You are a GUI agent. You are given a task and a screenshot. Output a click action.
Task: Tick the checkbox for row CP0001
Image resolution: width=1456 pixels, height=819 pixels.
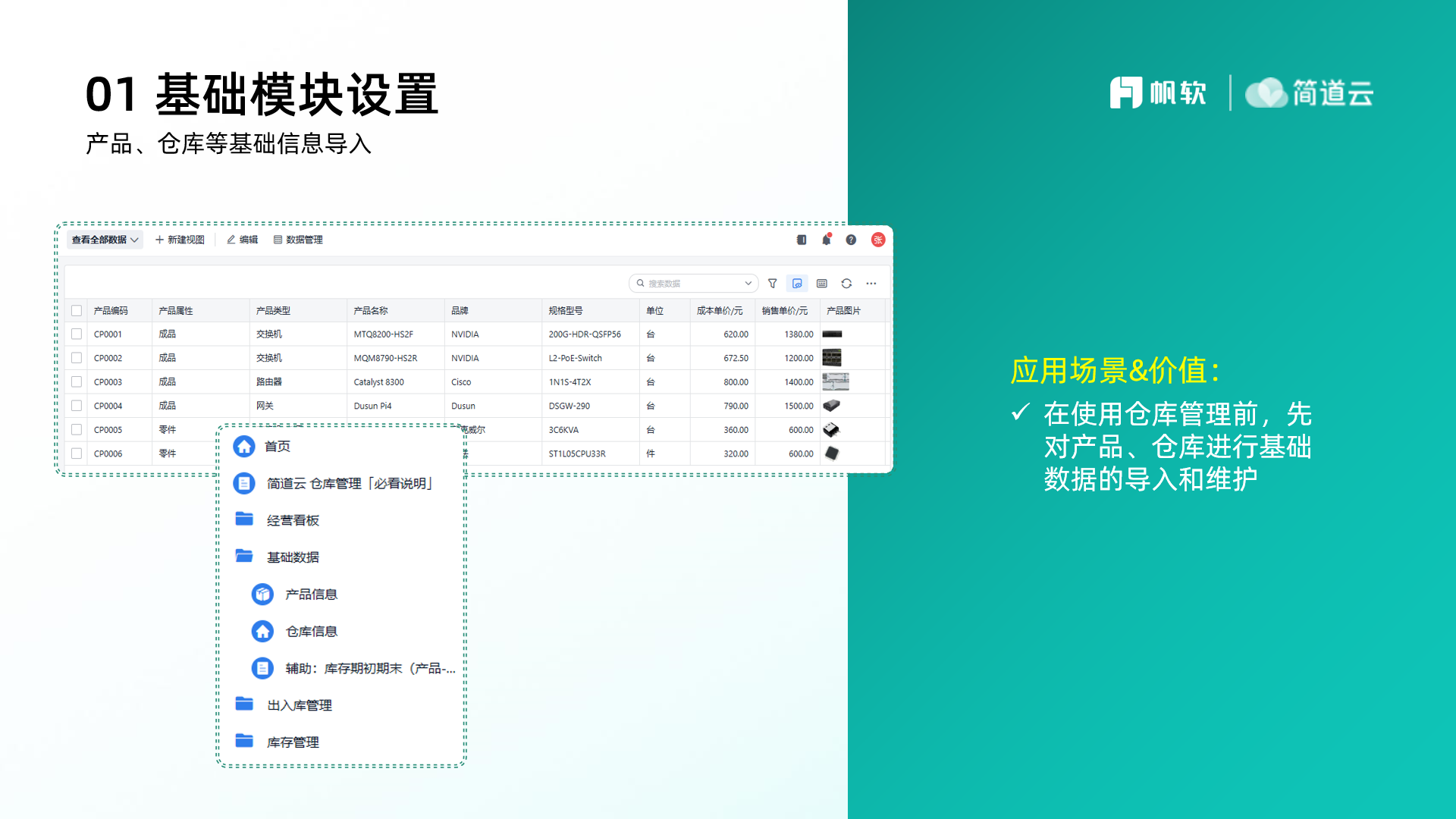pyautogui.click(x=77, y=334)
